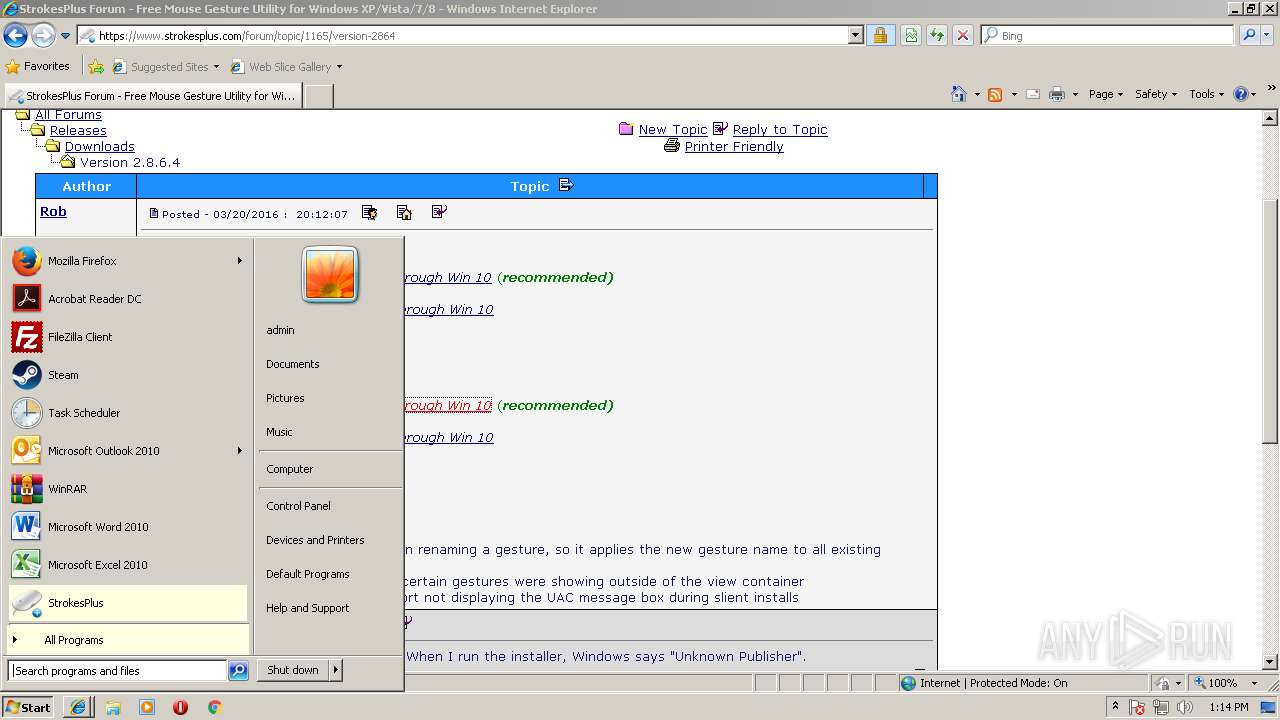Open Control Panel

click(x=298, y=506)
